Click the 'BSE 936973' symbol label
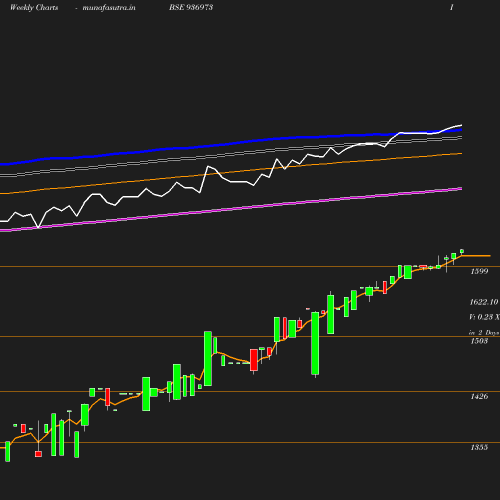 191,7
